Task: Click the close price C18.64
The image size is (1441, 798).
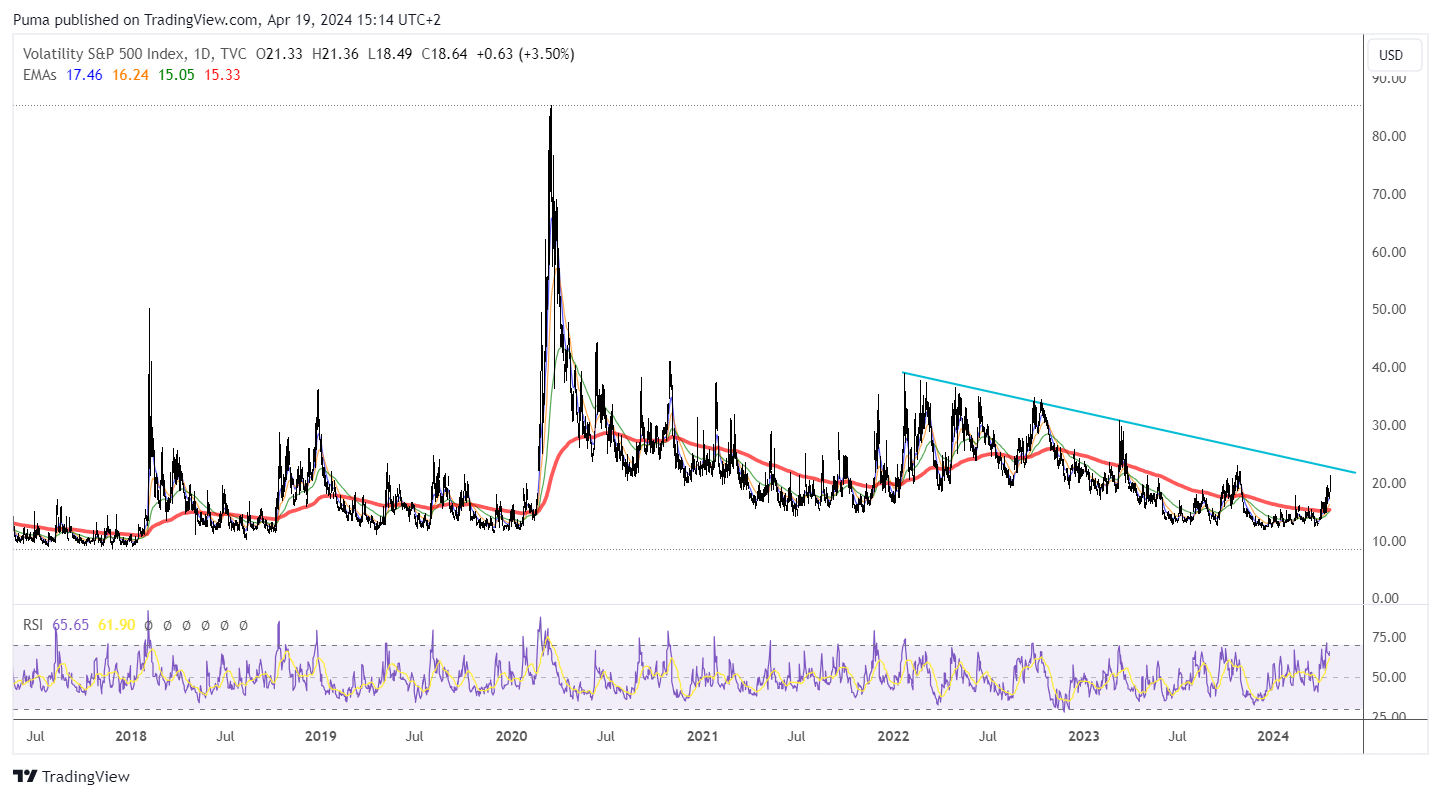Action: [x=444, y=54]
